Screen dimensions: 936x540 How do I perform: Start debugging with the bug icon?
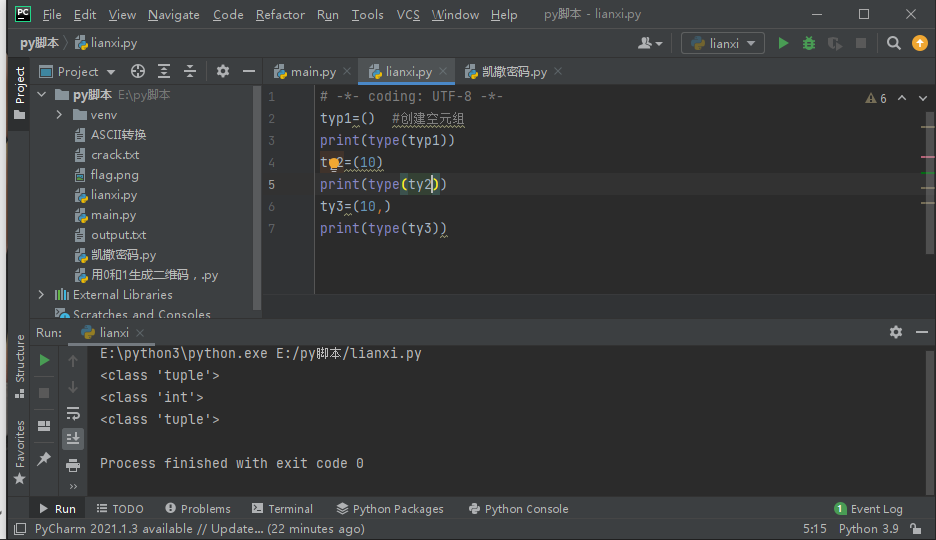pyautogui.click(x=809, y=43)
